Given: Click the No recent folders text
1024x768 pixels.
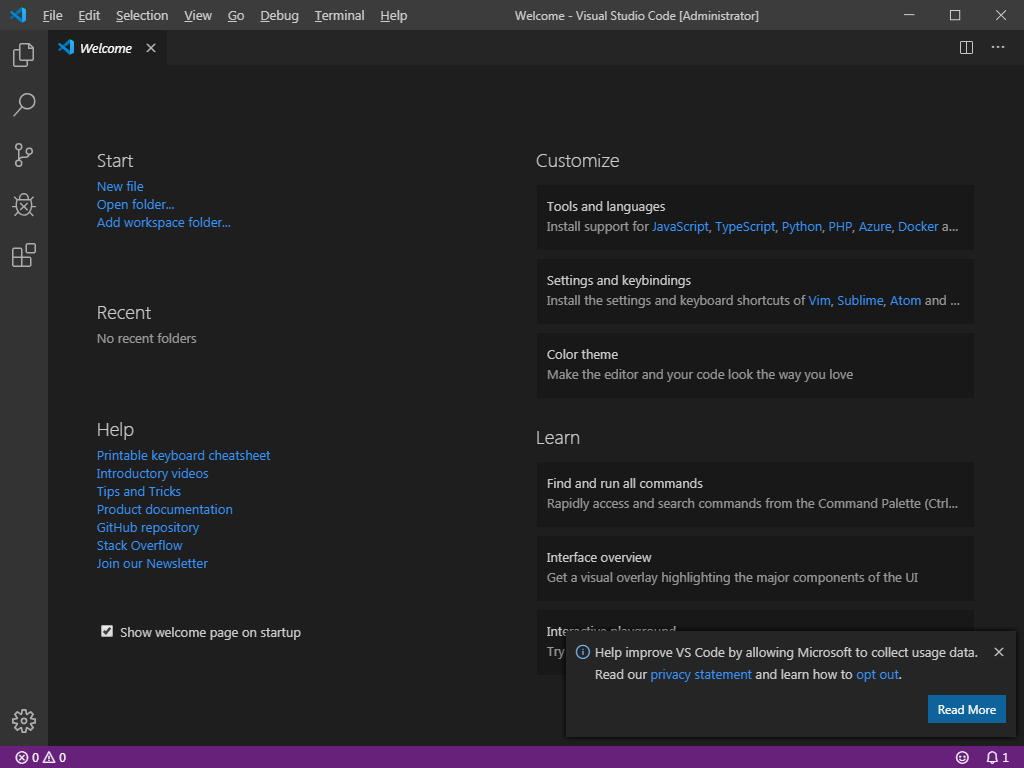Looking at the screenshot, I should point(146,338).
